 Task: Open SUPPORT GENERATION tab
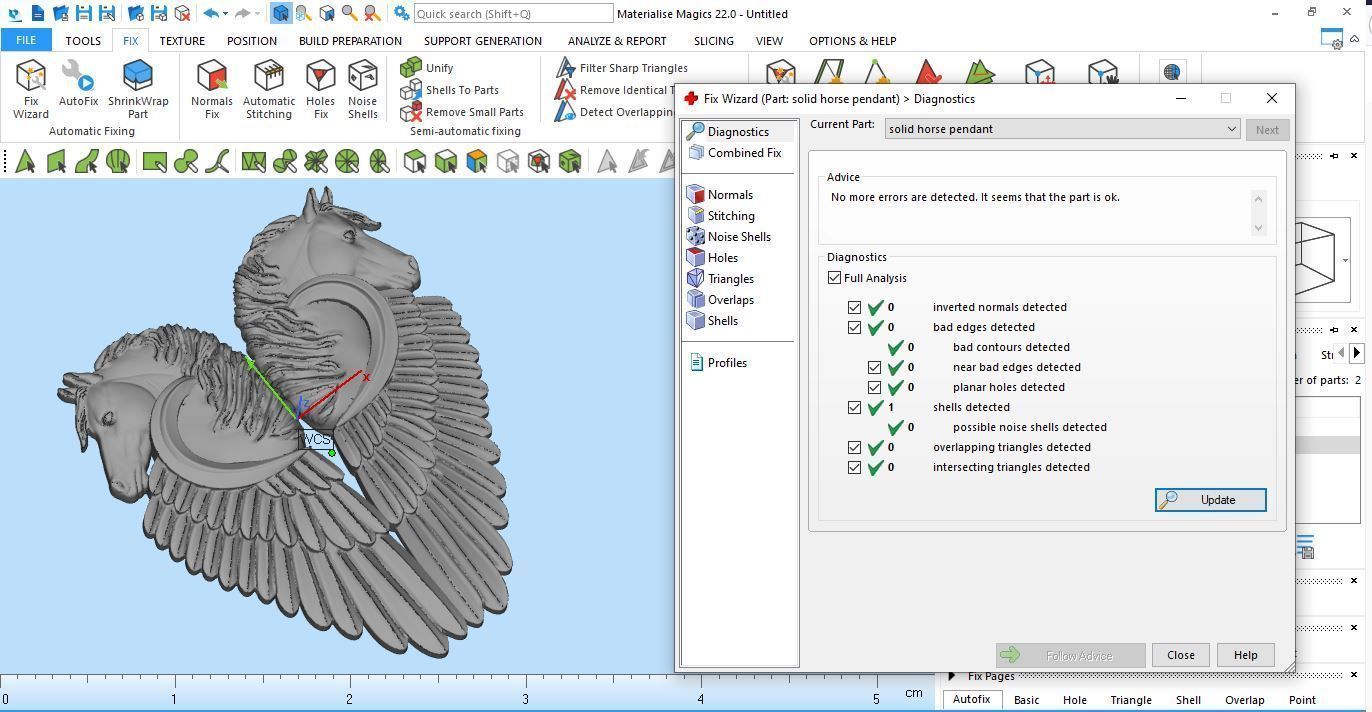483,41
